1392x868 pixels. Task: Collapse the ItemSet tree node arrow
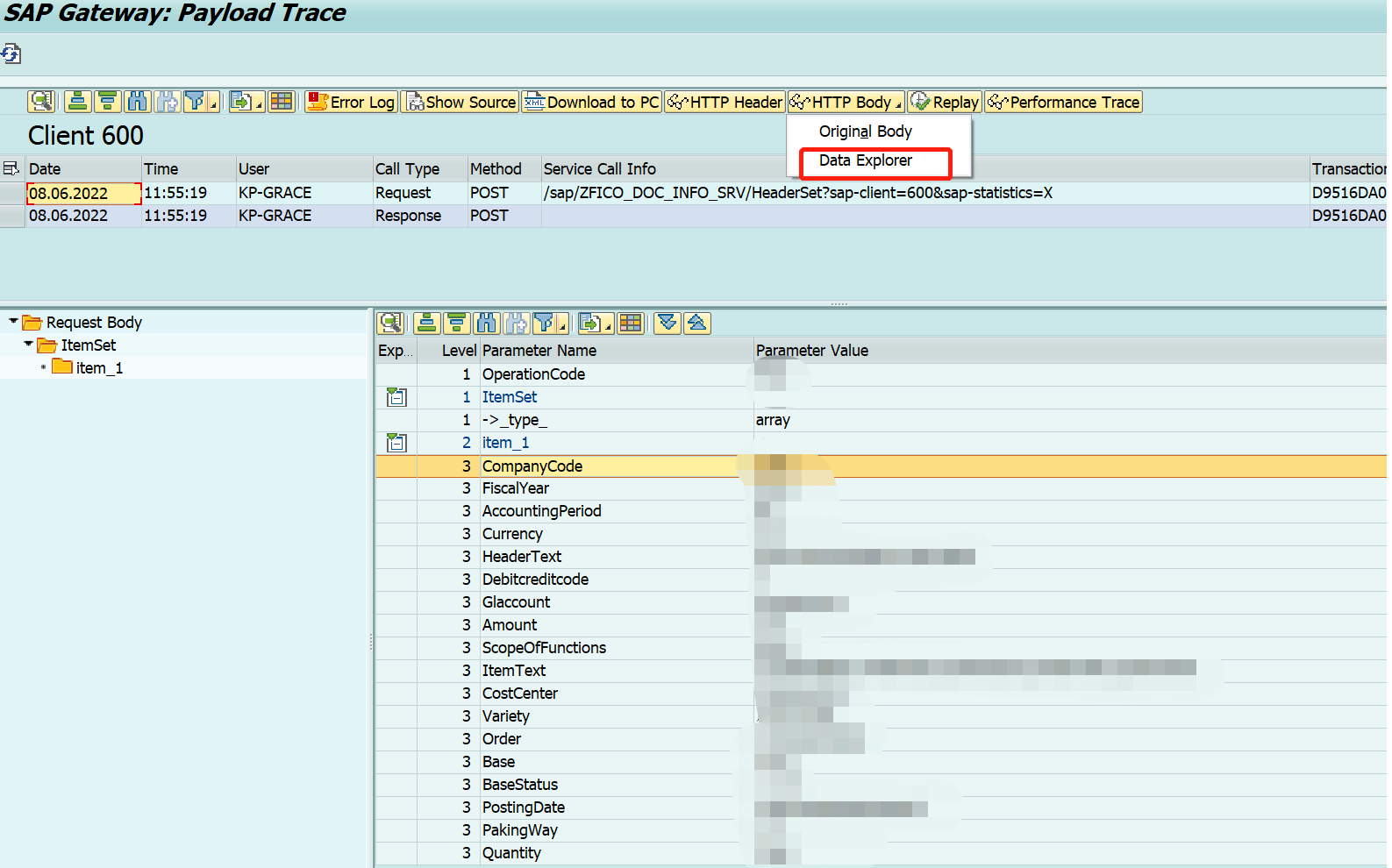click(x=28, y=345)
